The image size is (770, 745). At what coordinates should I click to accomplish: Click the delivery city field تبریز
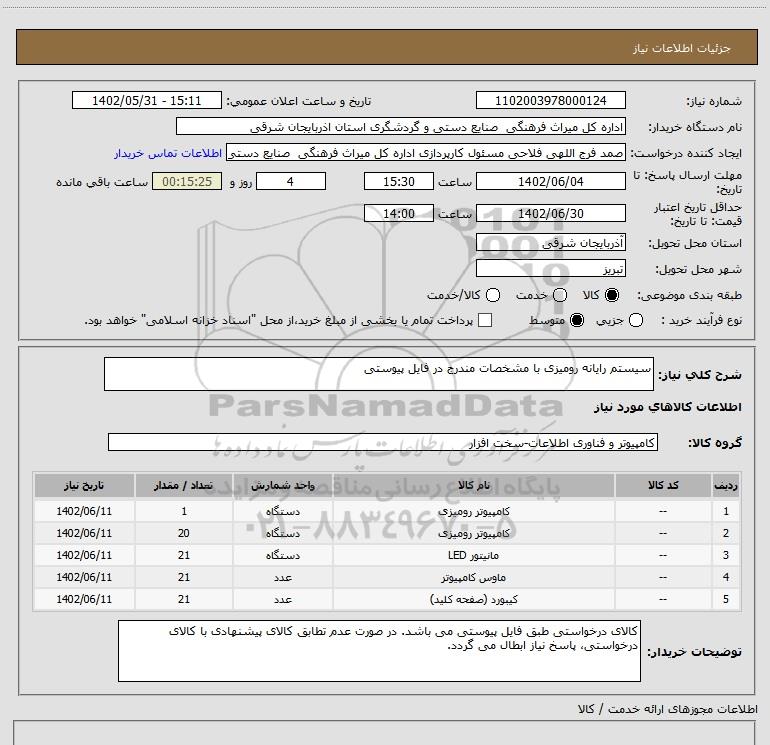point(550,269)
